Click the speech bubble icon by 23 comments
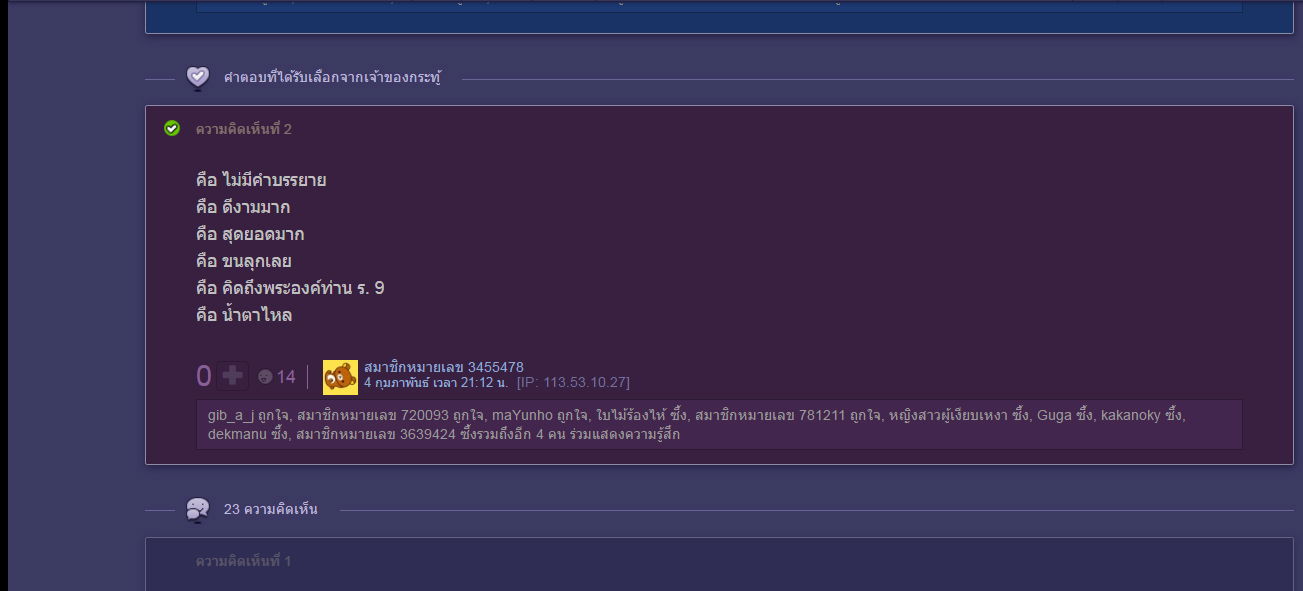This screenshot has height=591, width=1303. click(x=198, y=510)
